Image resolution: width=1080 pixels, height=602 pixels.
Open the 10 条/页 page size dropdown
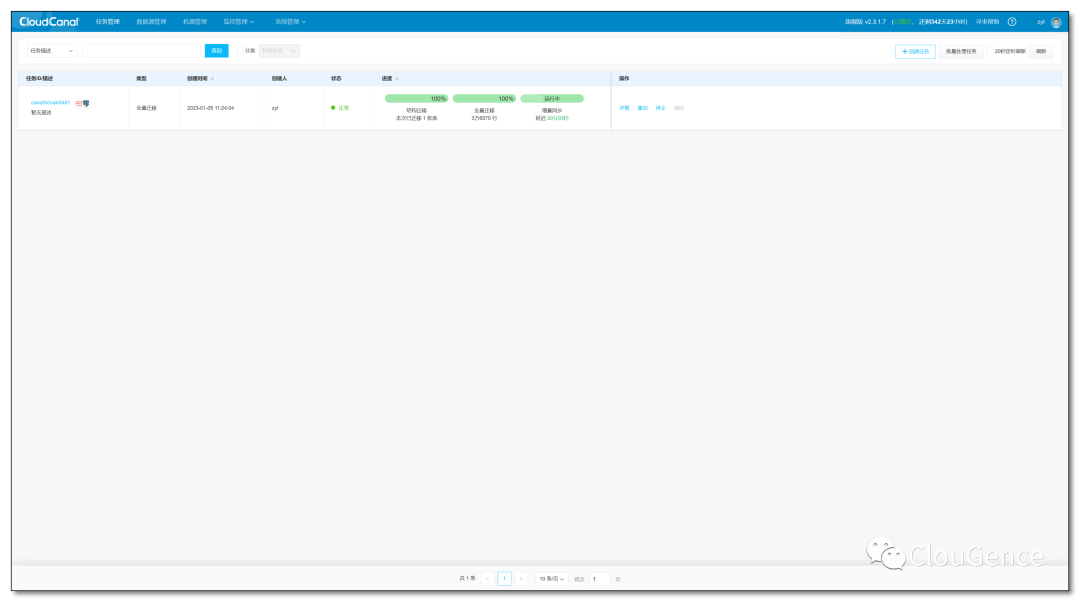(552, 579)
